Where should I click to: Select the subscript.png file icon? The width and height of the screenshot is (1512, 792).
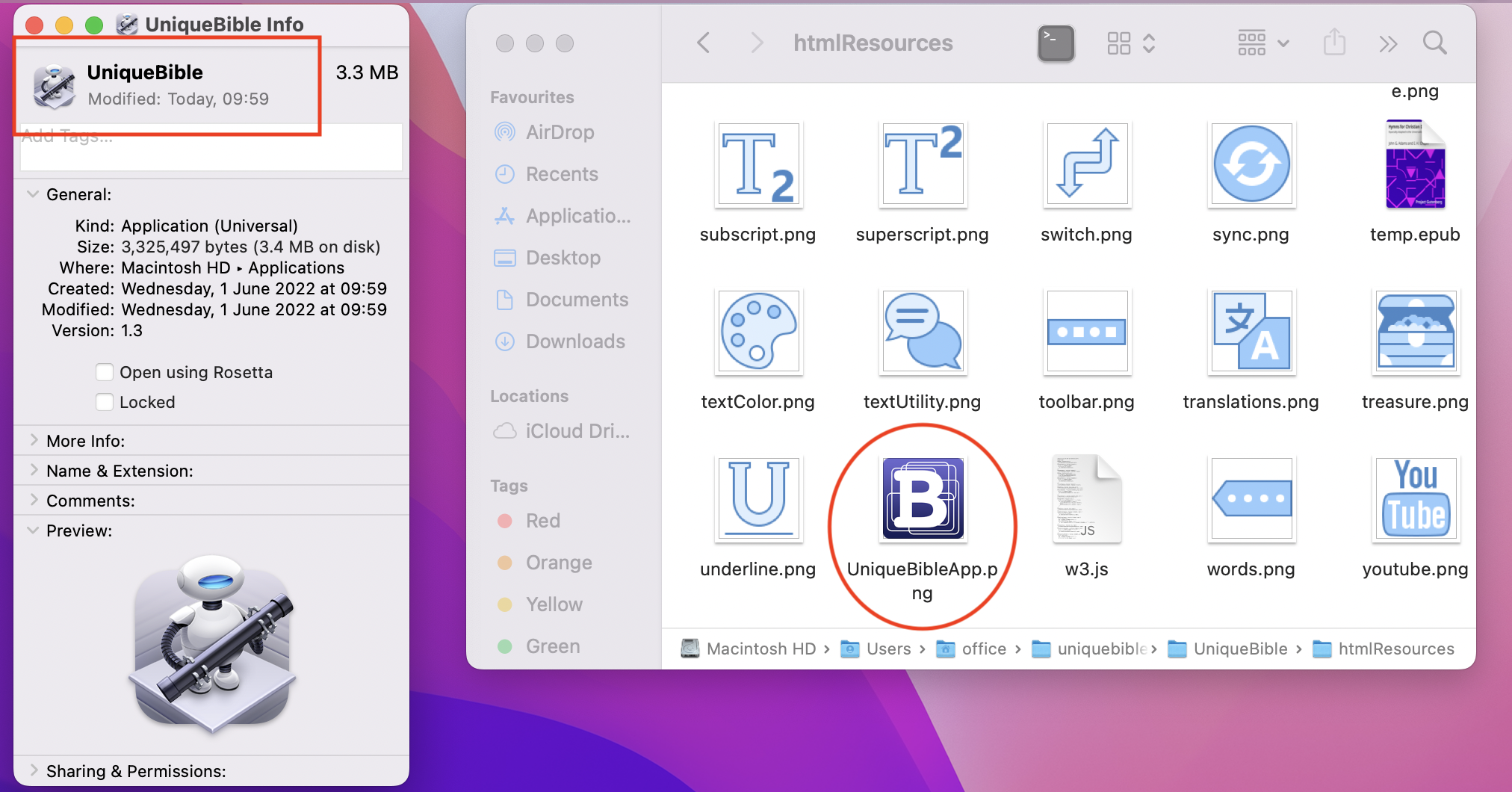coord(758,164)
